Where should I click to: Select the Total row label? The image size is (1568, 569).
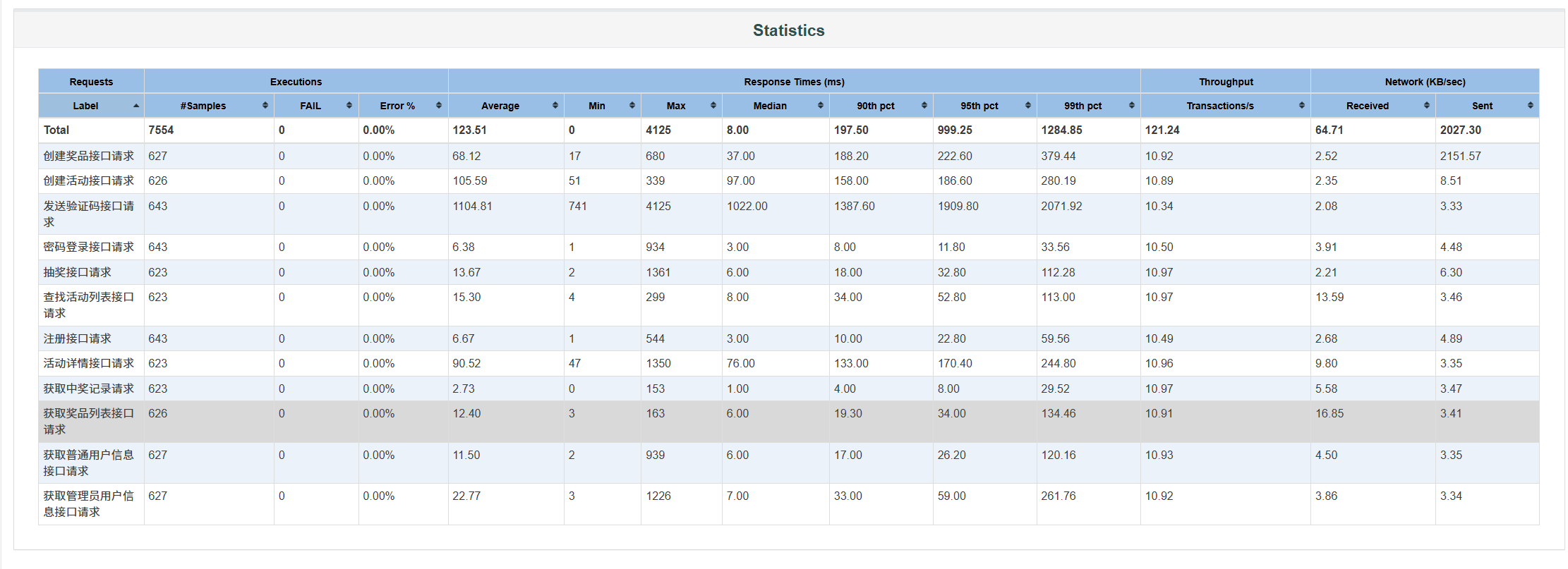point(56,130)
